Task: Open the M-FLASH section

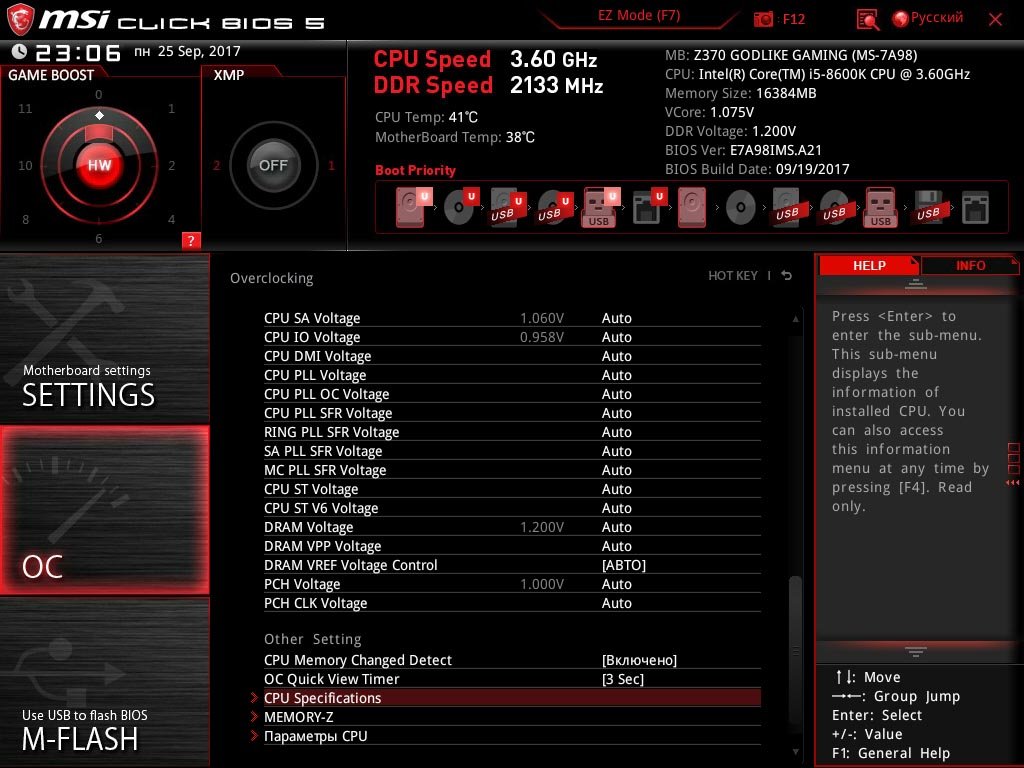Action: [x=104, y=682]
